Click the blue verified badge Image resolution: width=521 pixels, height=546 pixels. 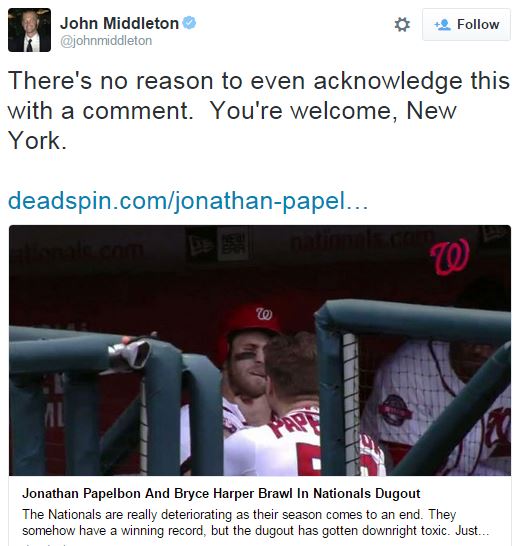tap(189, 23)
